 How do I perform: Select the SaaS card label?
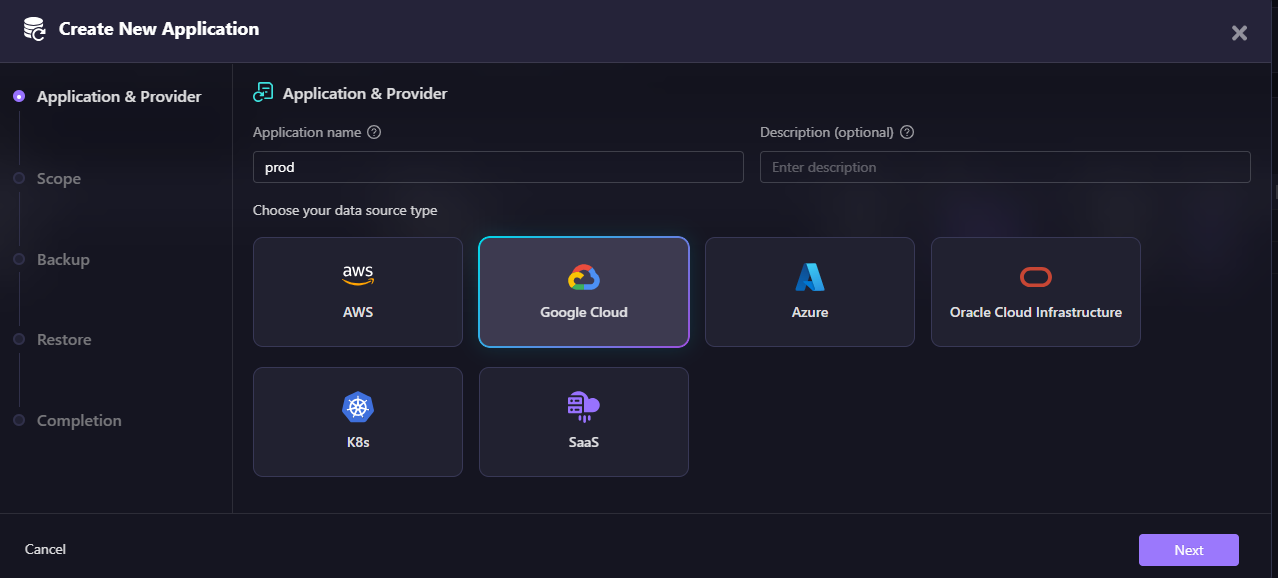584,442
